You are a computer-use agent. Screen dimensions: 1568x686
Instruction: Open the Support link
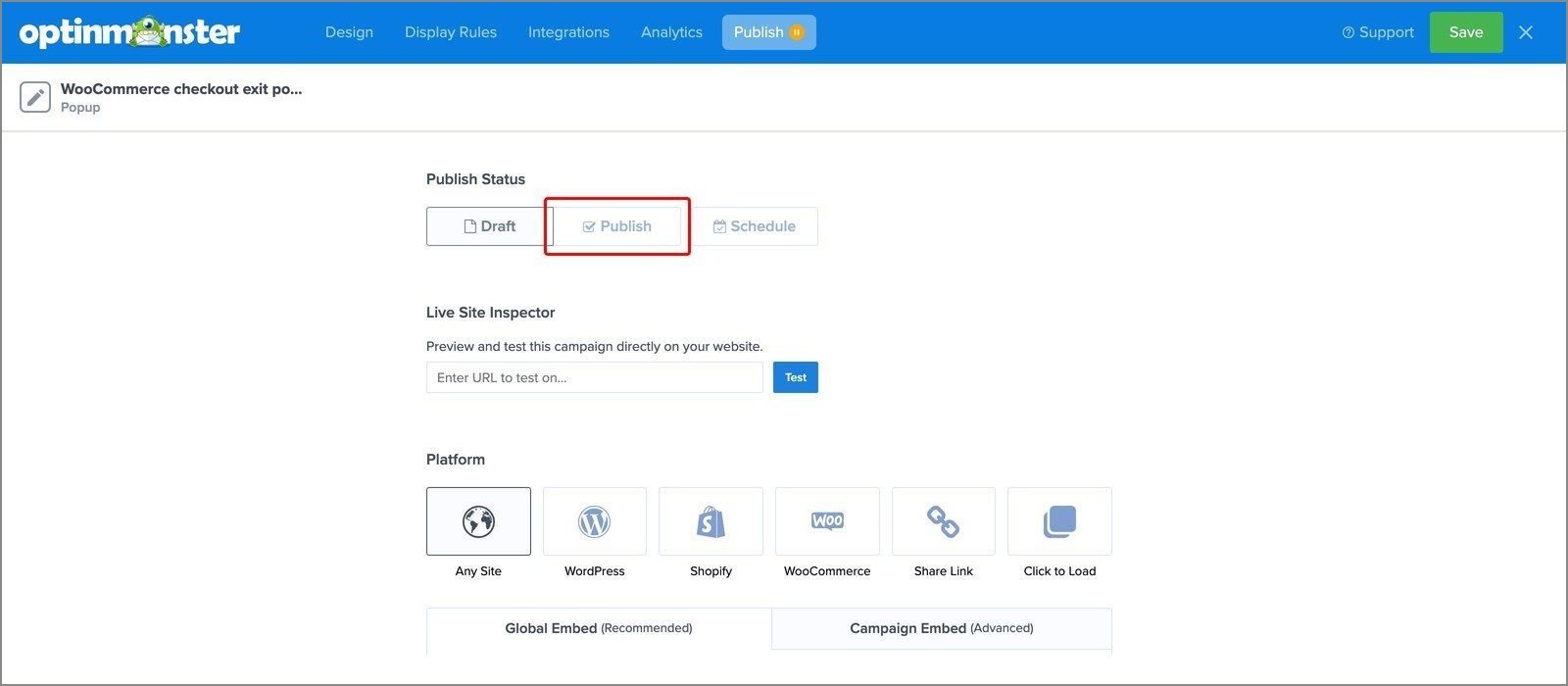(x=1378, y=32)
